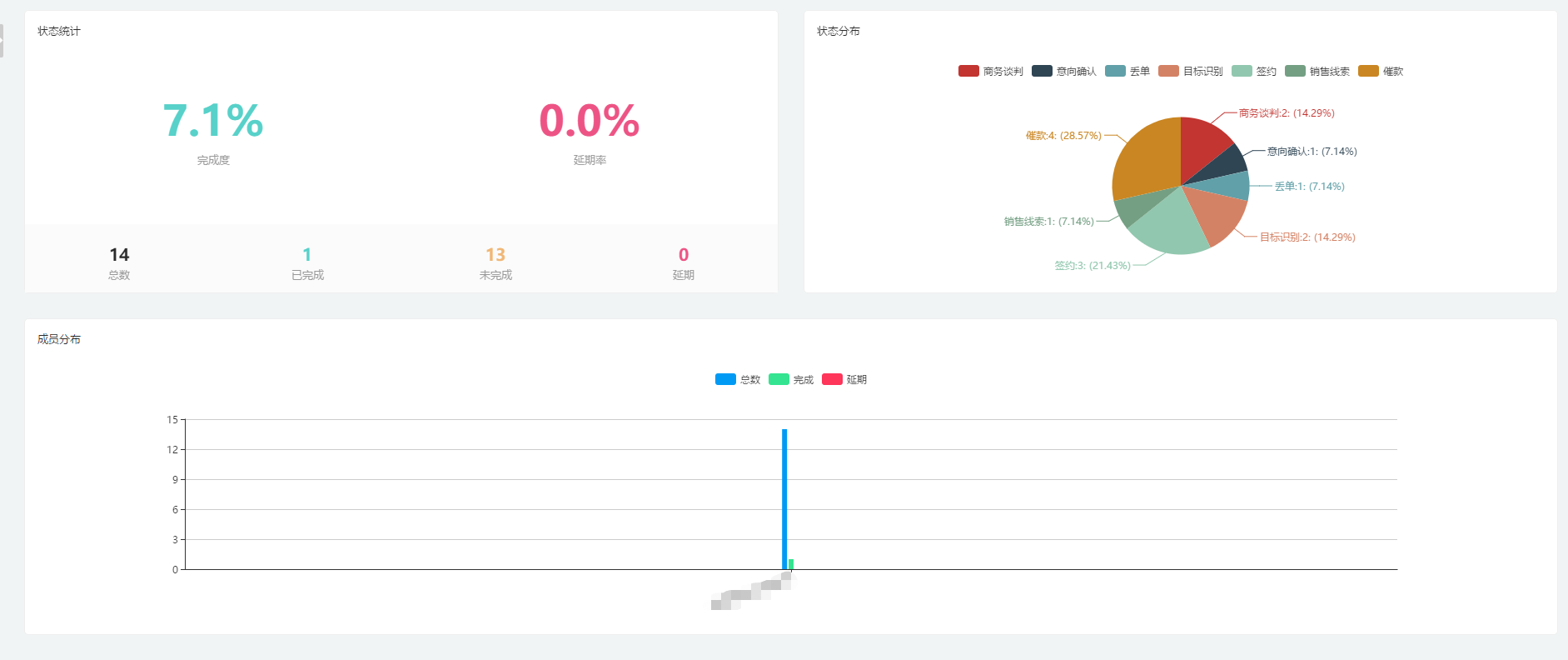
Task: Toggle the 意向确认 legend entry
Action: [1063, 71]
